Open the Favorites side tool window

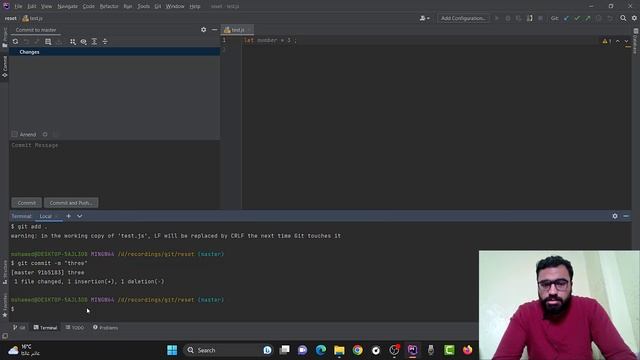point(4,305)
